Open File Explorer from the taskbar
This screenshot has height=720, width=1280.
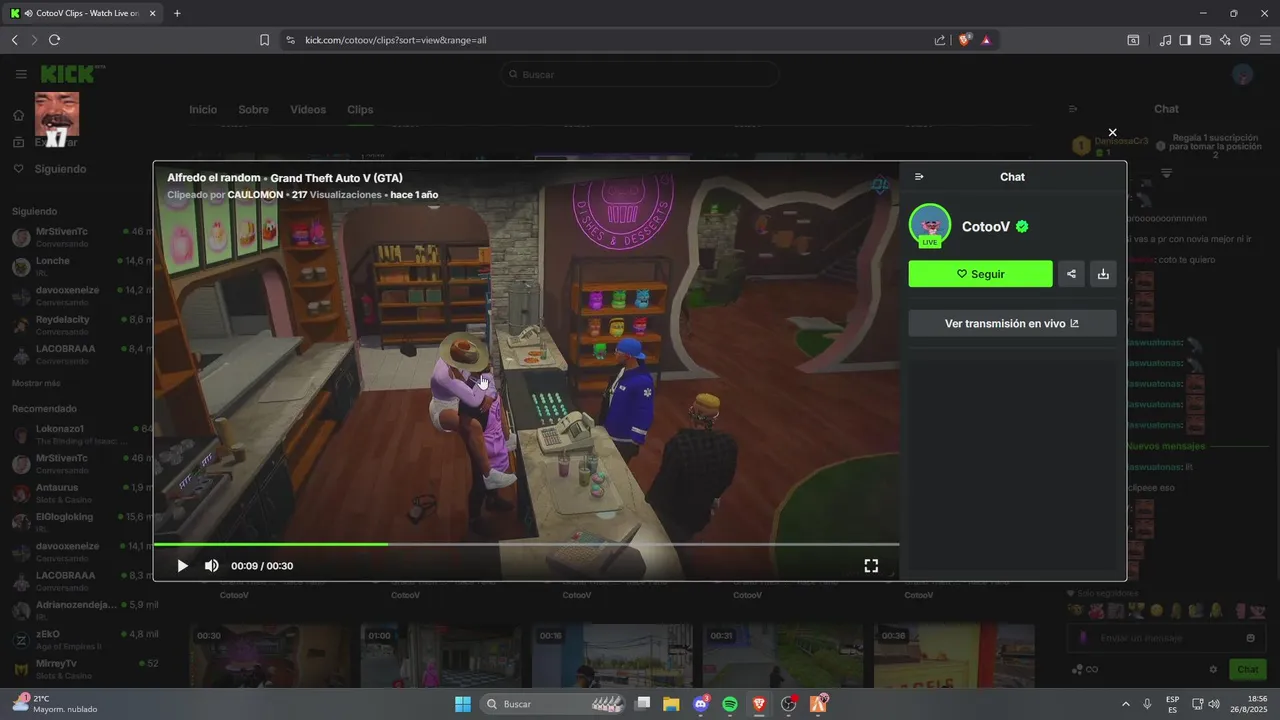click(671, 704)
